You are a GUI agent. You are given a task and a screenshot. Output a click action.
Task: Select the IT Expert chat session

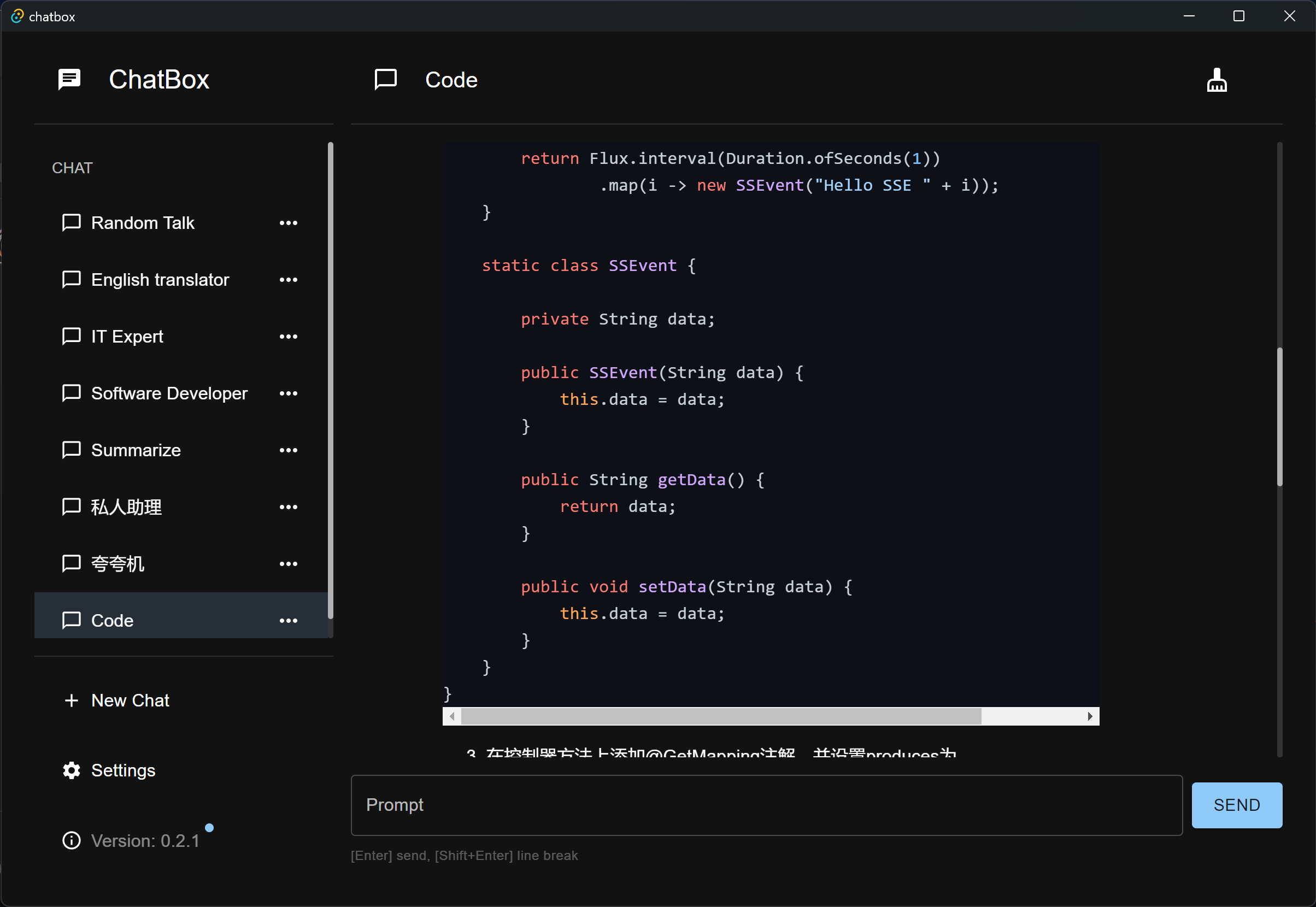pyautogui.click(x=126, y=336)
